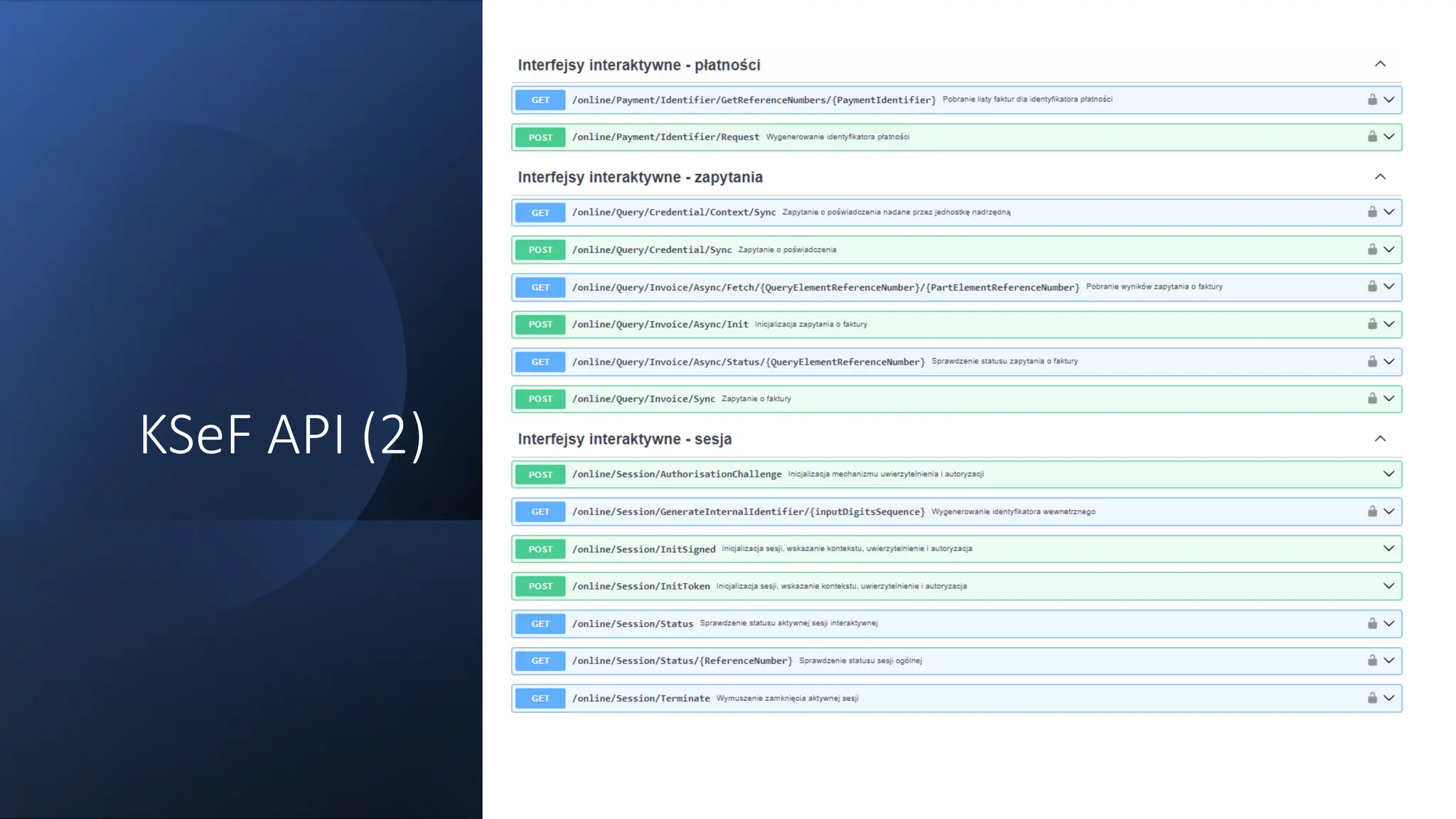The image size is (1456, 819).
Task: Click lock icon on Query/Invoice/Sync row
Action: (x=1372, y=399)
